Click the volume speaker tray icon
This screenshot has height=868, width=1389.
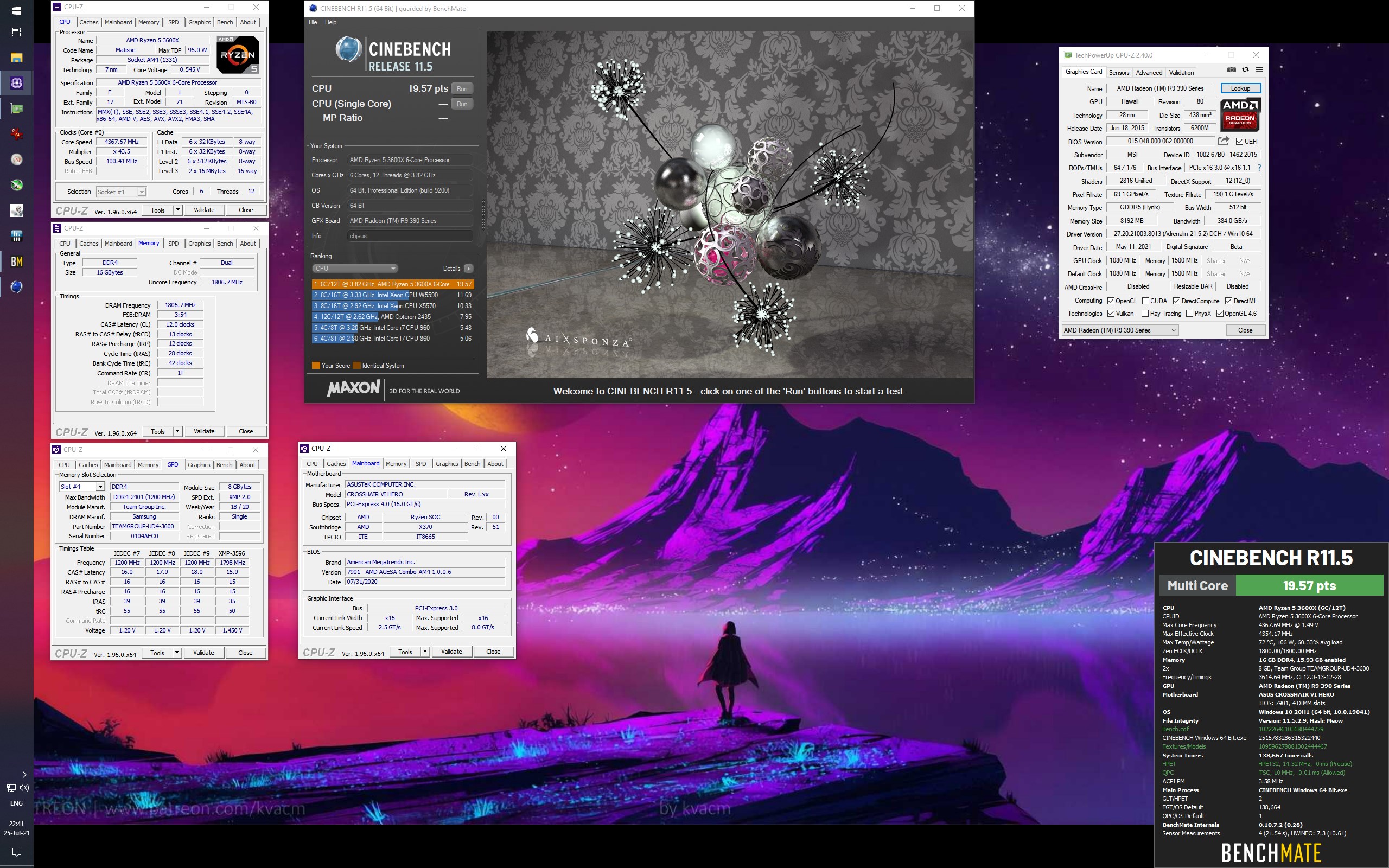[x=24, y=788]
